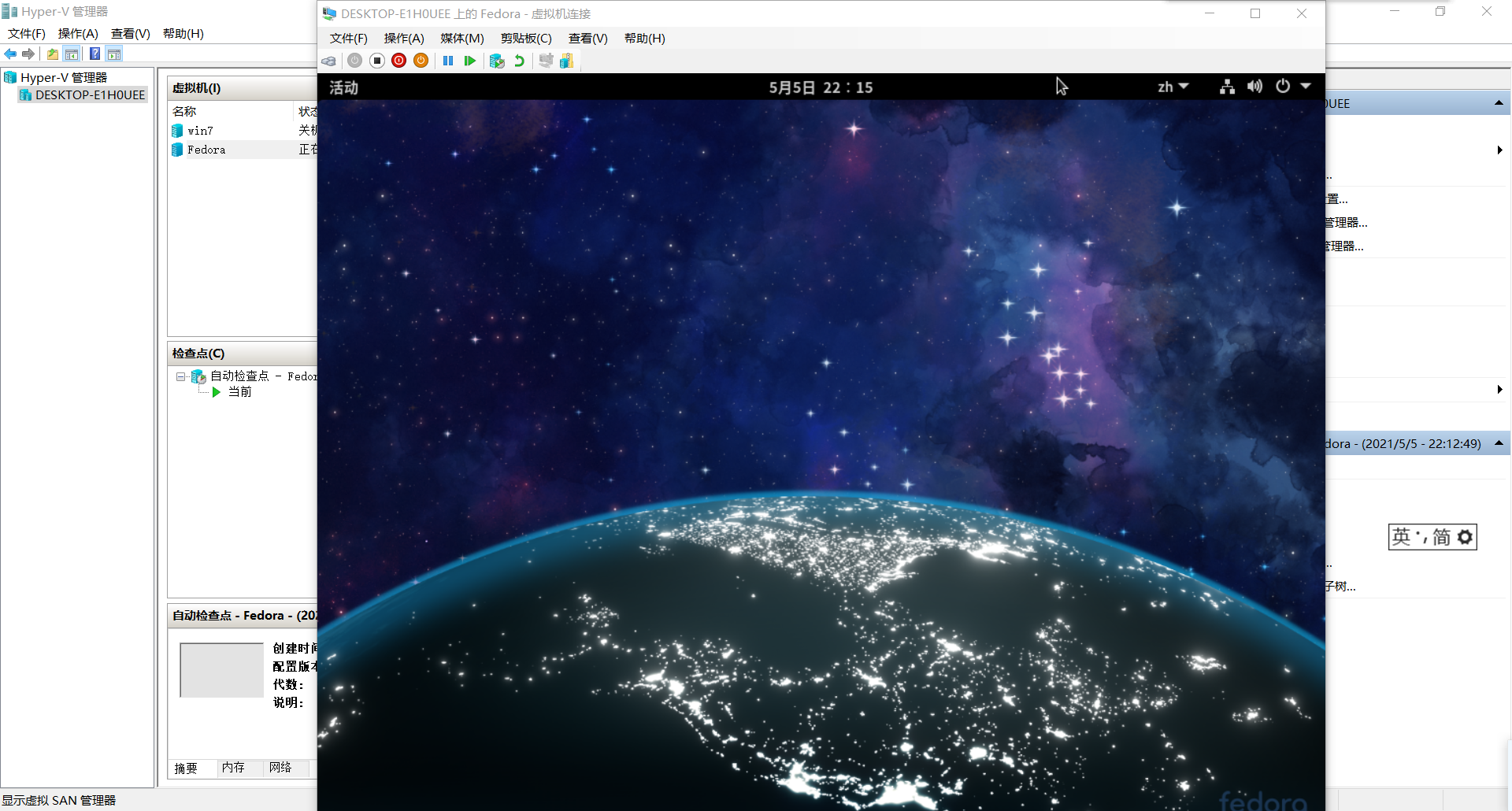Toggle IME 英 language mode

1401,537
